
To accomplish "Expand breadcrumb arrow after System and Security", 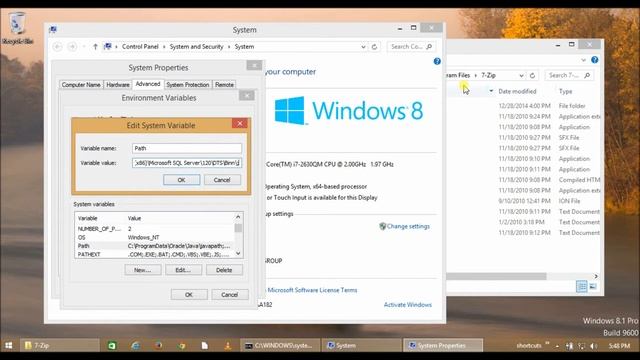I will (229, 47).
